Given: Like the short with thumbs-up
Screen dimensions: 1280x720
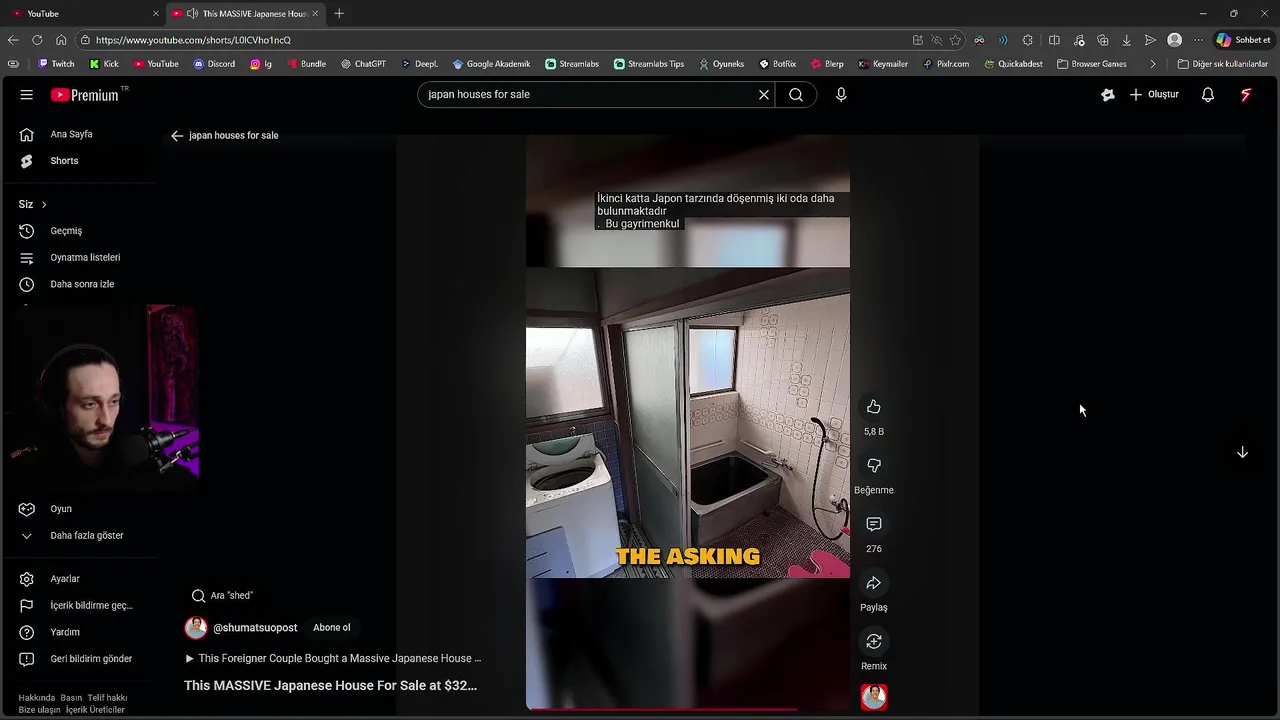Looking at the screenshot, I should click(x=874, y=407).
